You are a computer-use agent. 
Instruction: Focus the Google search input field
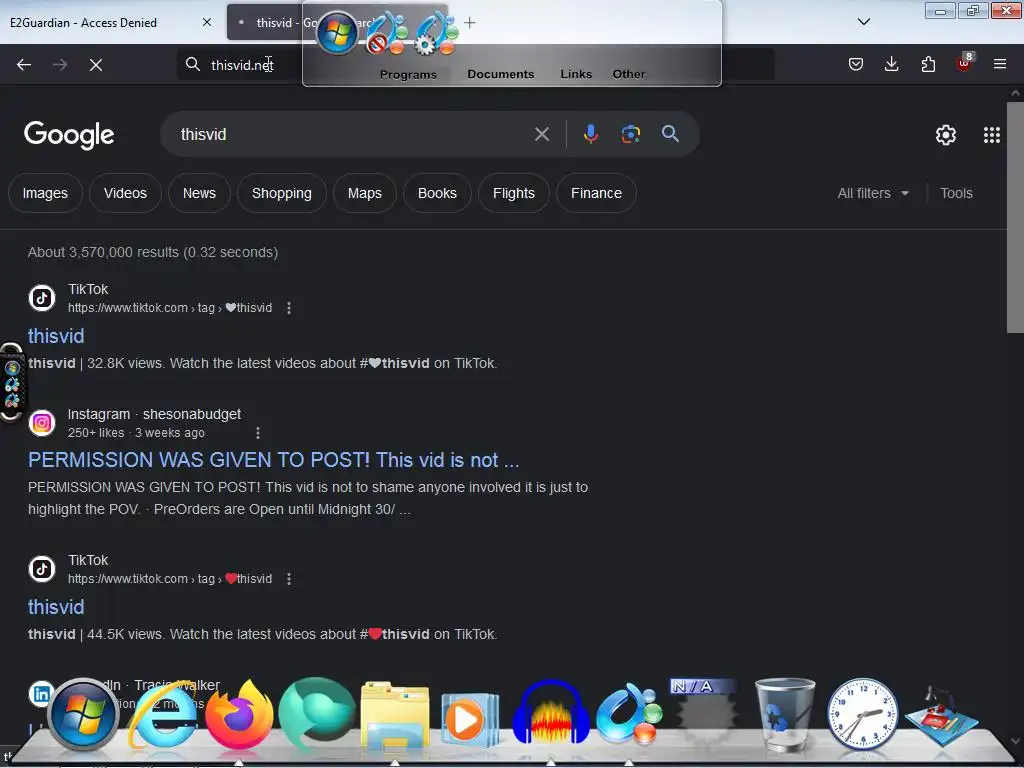353,135
